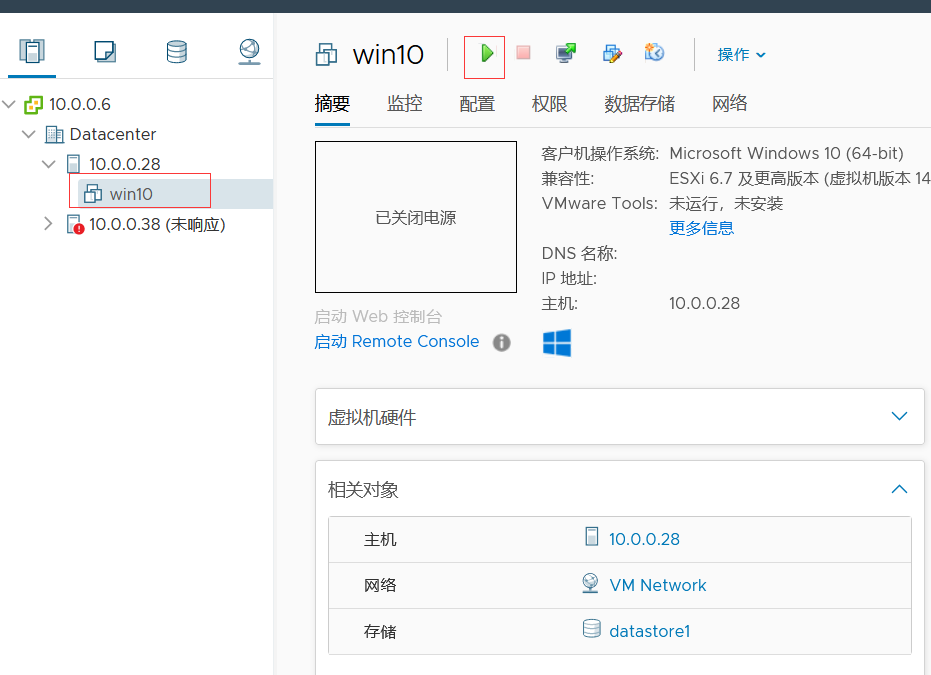Screen dimensions: 931x675
Task: Click the host icon in 相关对象 主机 row
Action: pos(591,536)
